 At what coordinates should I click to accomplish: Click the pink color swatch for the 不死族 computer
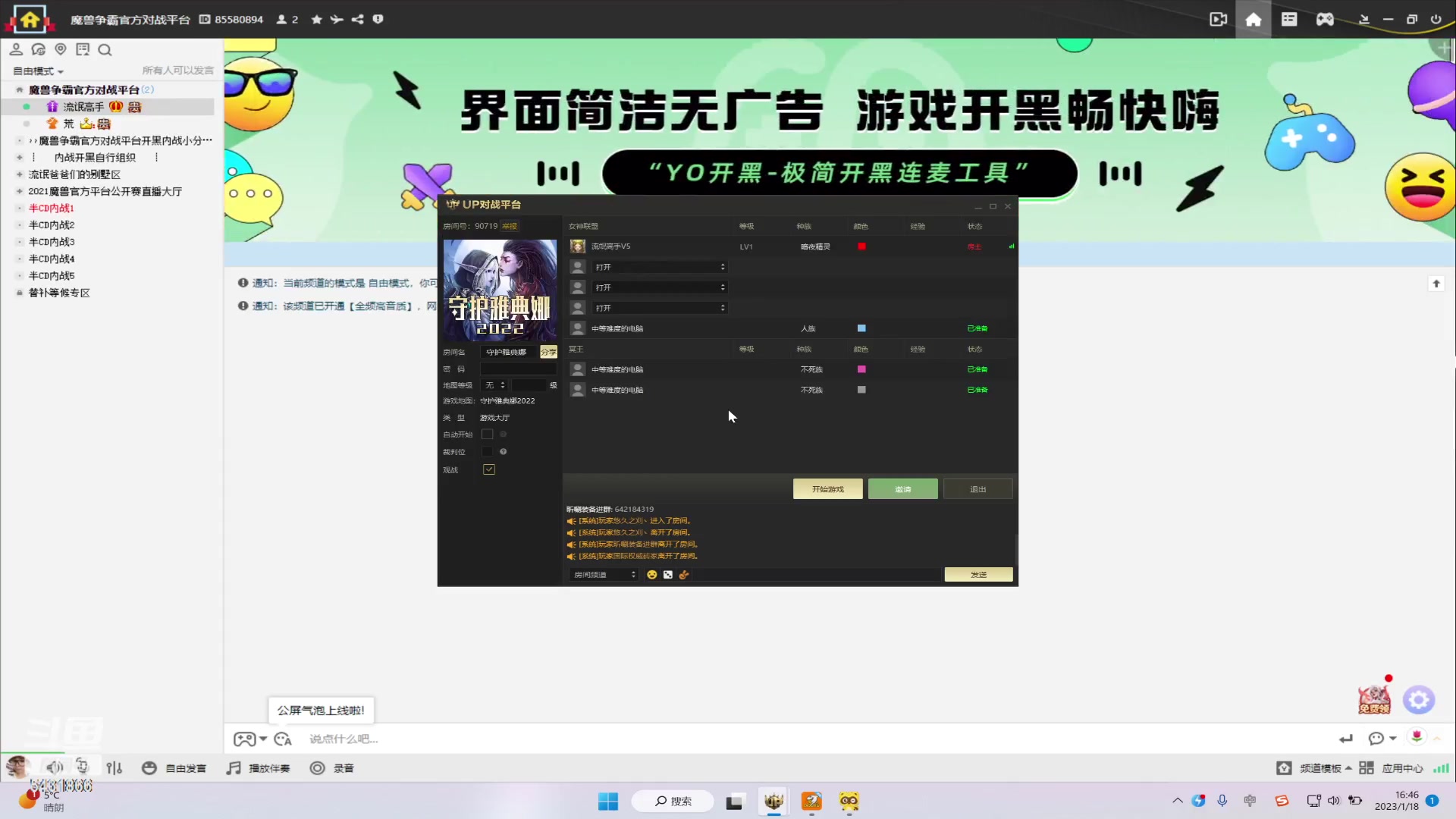861,369
